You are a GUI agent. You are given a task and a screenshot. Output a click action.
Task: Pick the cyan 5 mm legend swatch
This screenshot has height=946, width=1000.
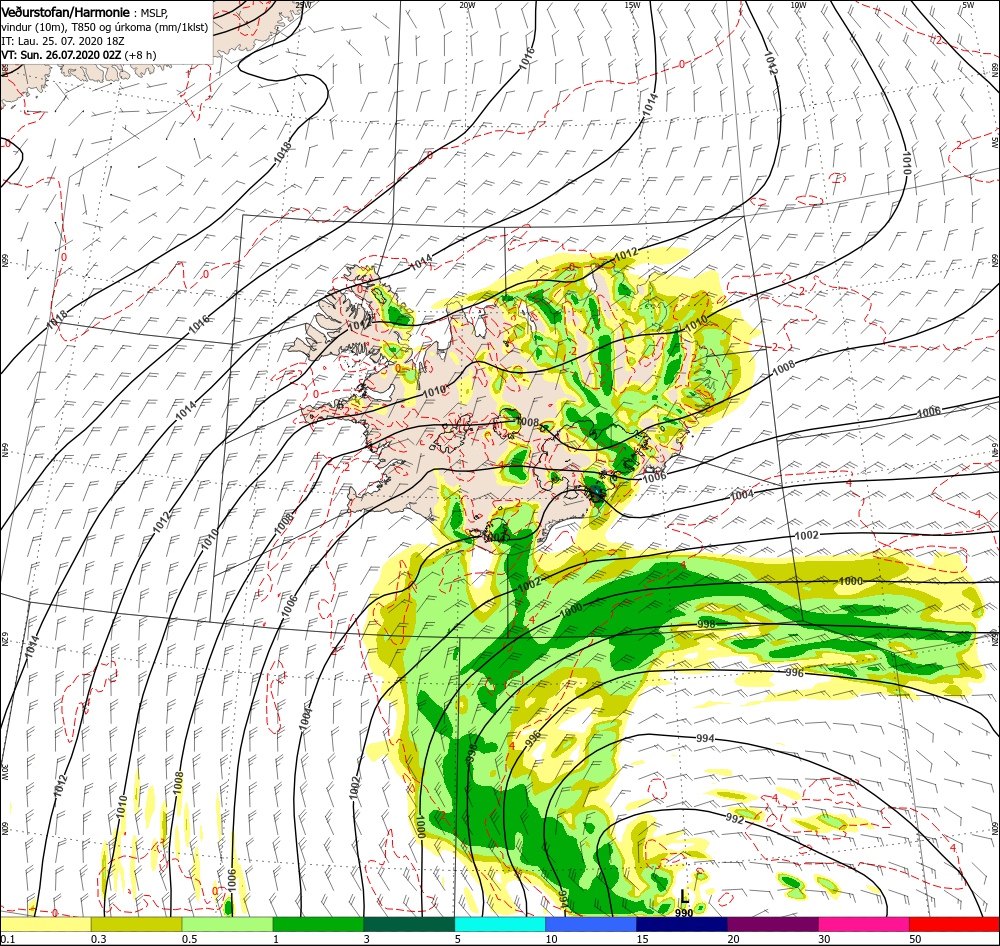pyautogui.click(x=500, y=924)
